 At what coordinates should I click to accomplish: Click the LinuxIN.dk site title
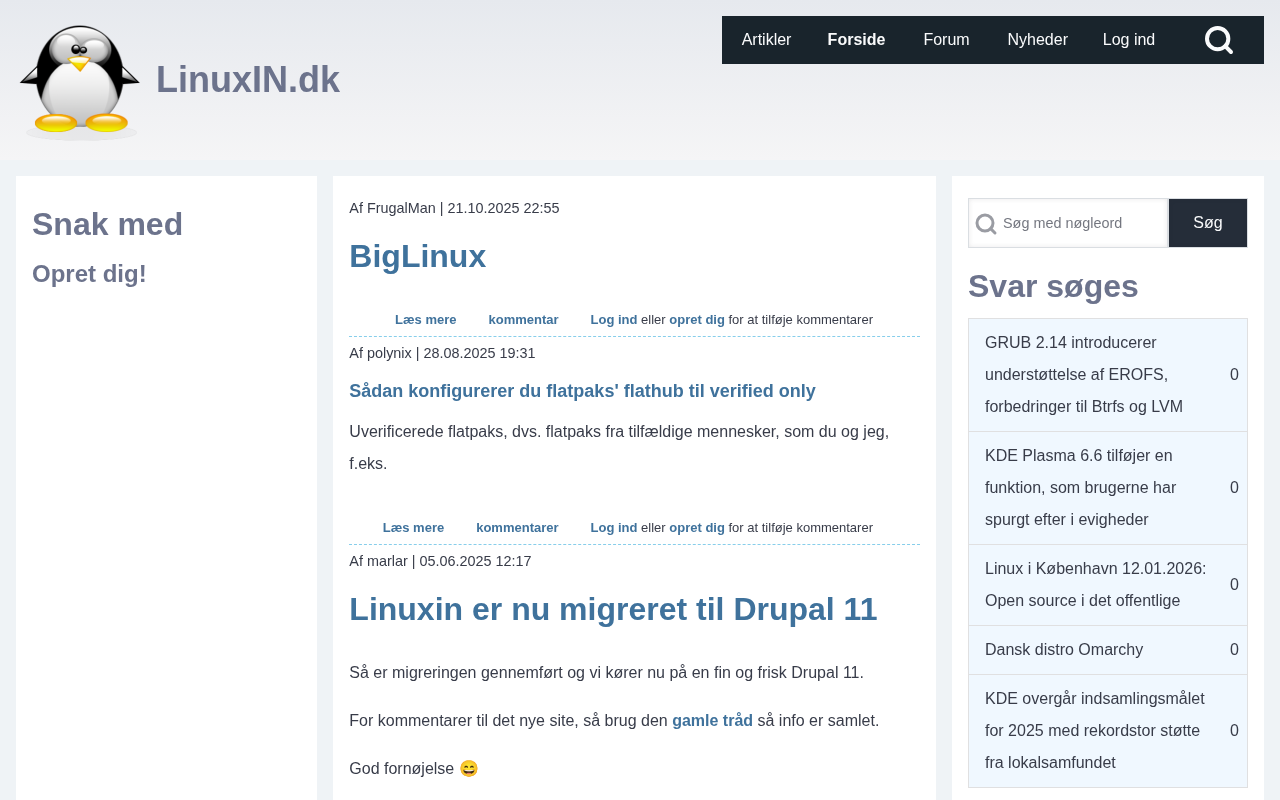(x=248, y=80)
